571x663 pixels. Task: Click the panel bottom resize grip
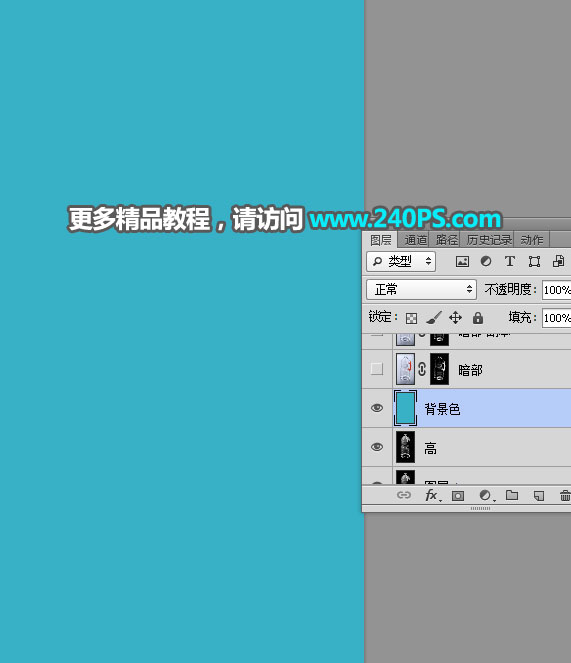pyautogui.click(x=480, y=509)
